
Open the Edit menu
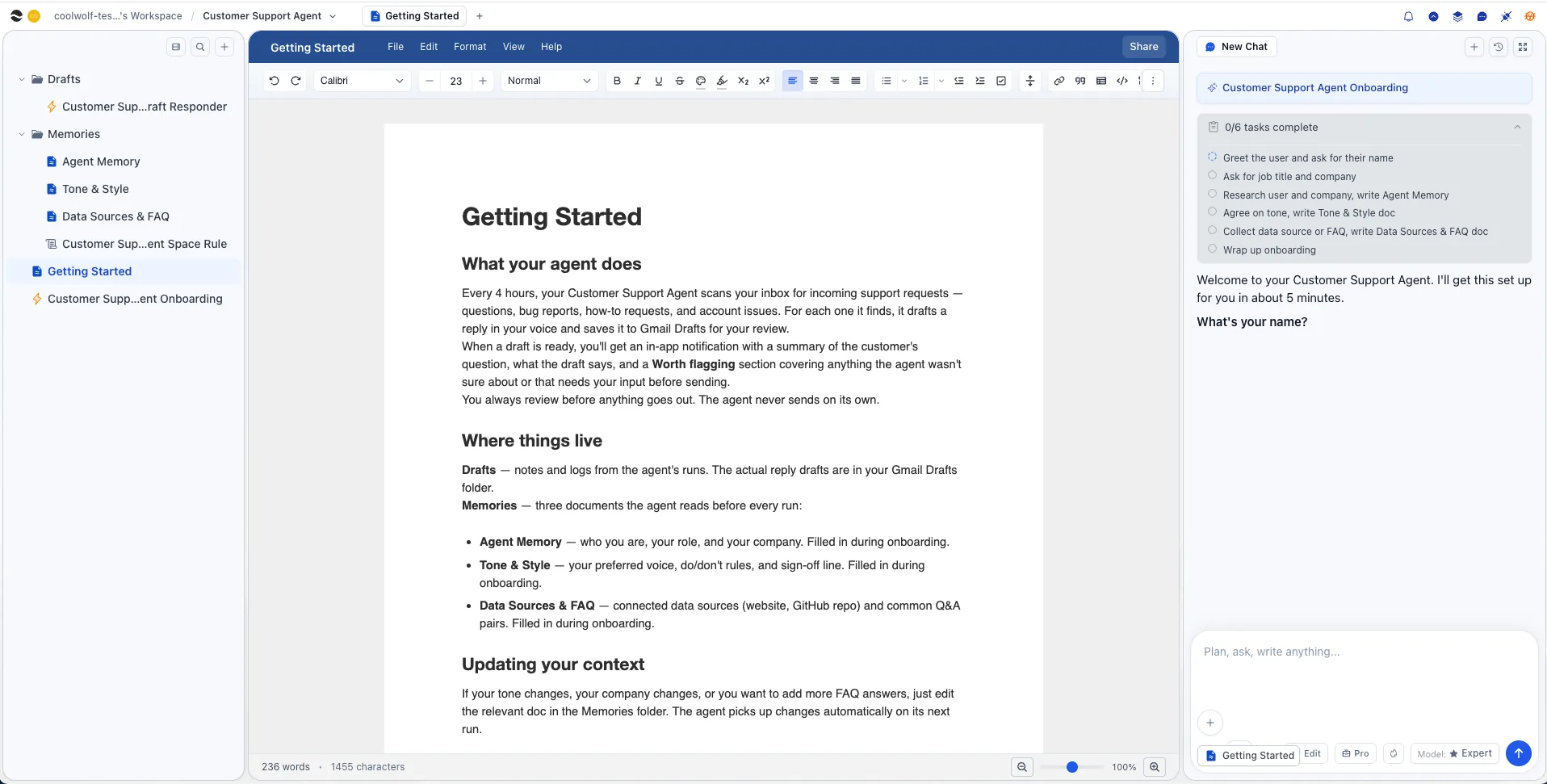[x=429, y=47]
